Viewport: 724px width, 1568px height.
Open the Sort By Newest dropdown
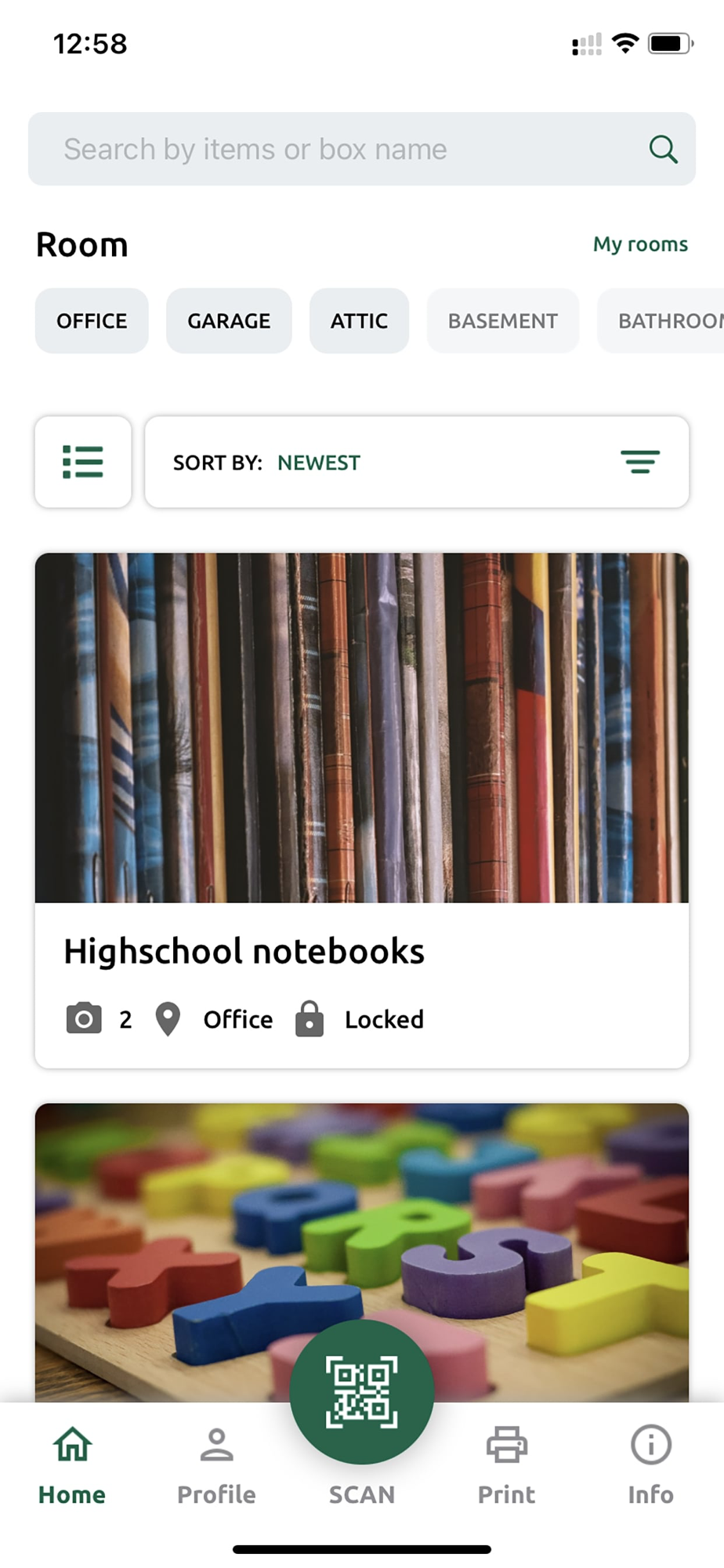point(417,462)
